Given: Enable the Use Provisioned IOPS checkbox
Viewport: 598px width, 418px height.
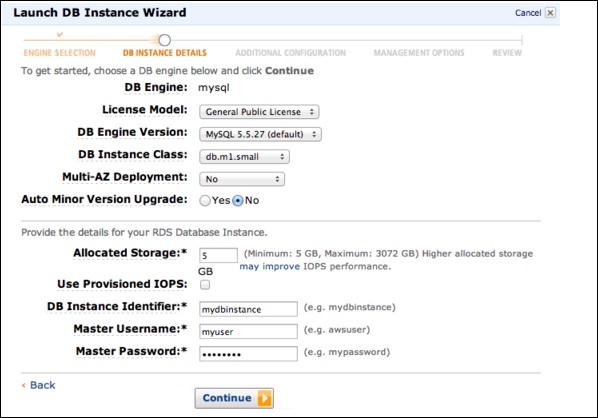Looking at the screenshot, I should tap(205, 285).
